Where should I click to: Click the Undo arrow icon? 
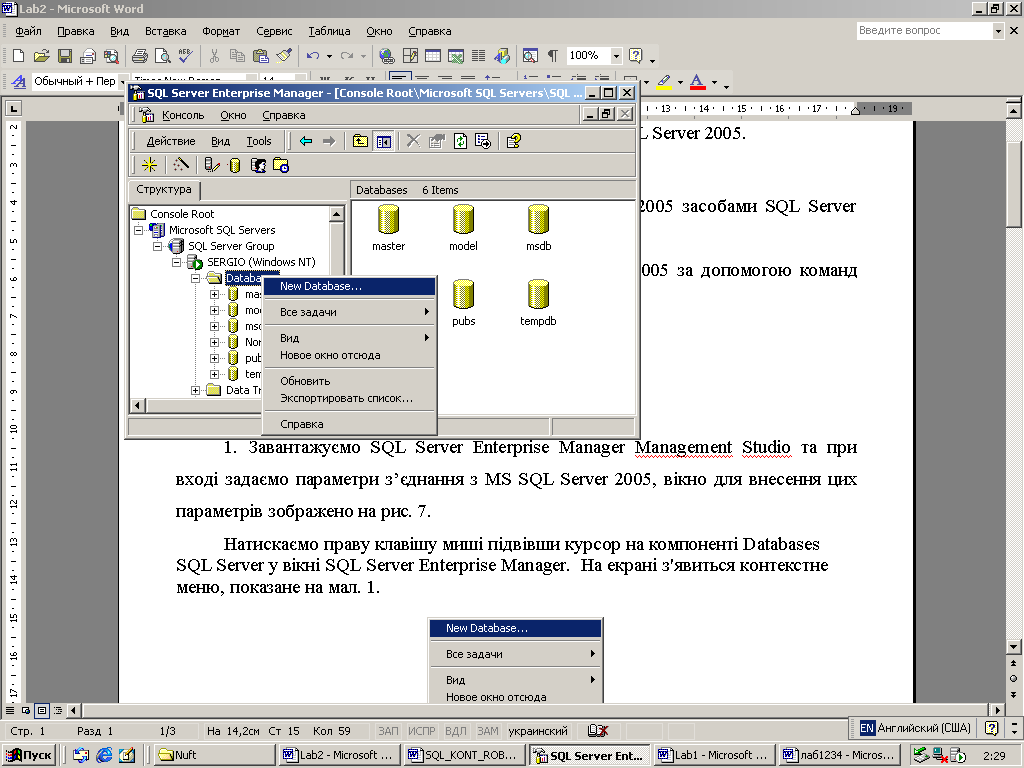tap(313, 56)
